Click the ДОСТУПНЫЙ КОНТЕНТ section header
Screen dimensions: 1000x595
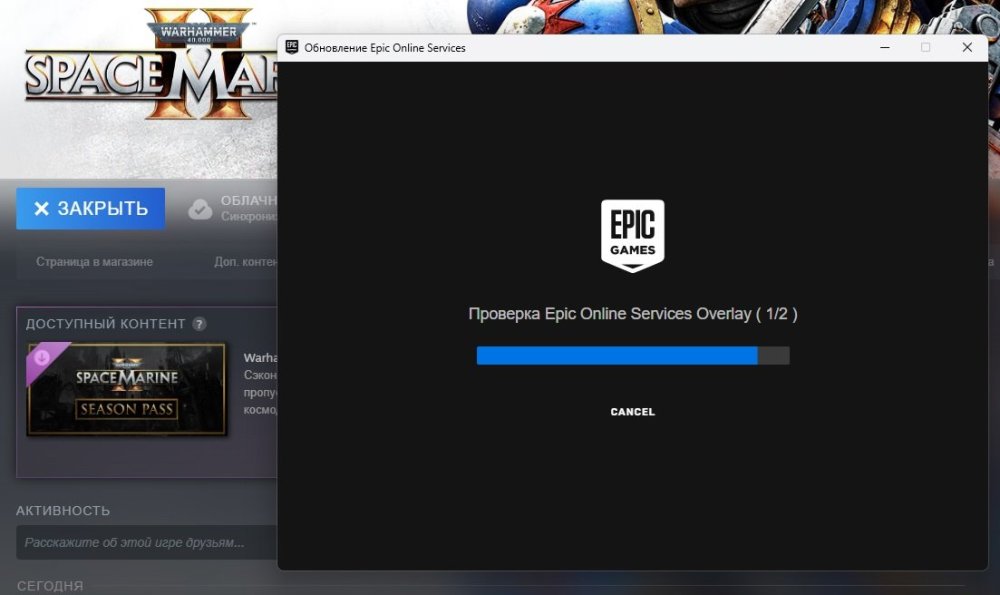tap(105, 324)
